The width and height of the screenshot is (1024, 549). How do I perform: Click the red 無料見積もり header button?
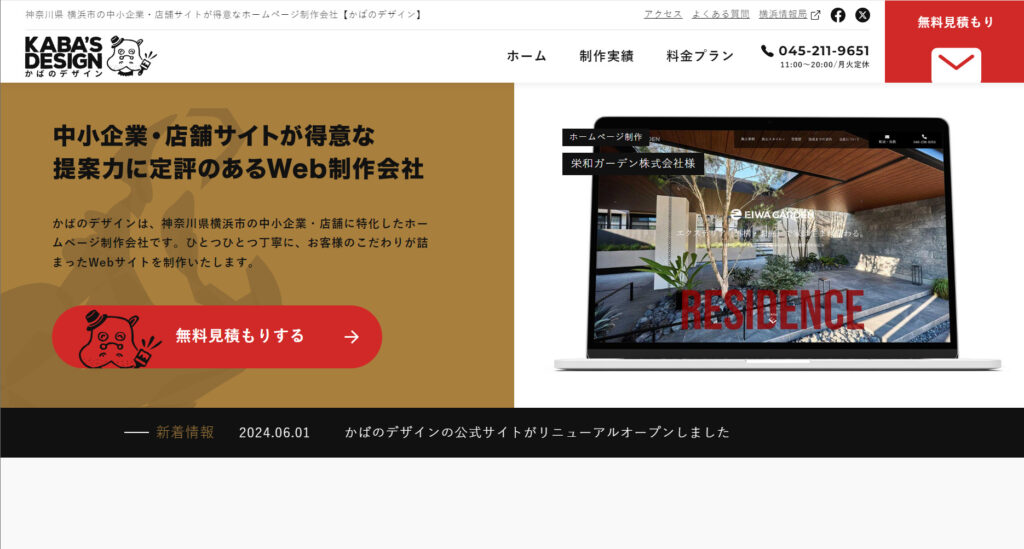pyautogui.click(x=954, y=41)
